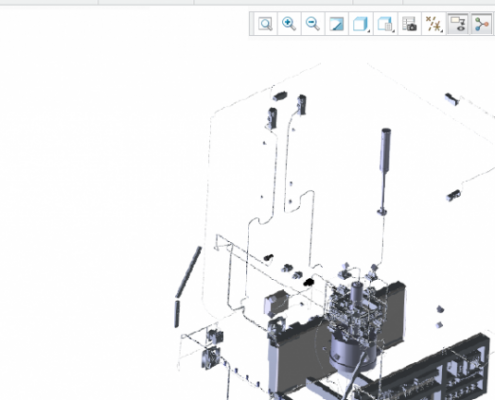
Task: Select the tall vertical cylinder part in the model
Action: 385,150
